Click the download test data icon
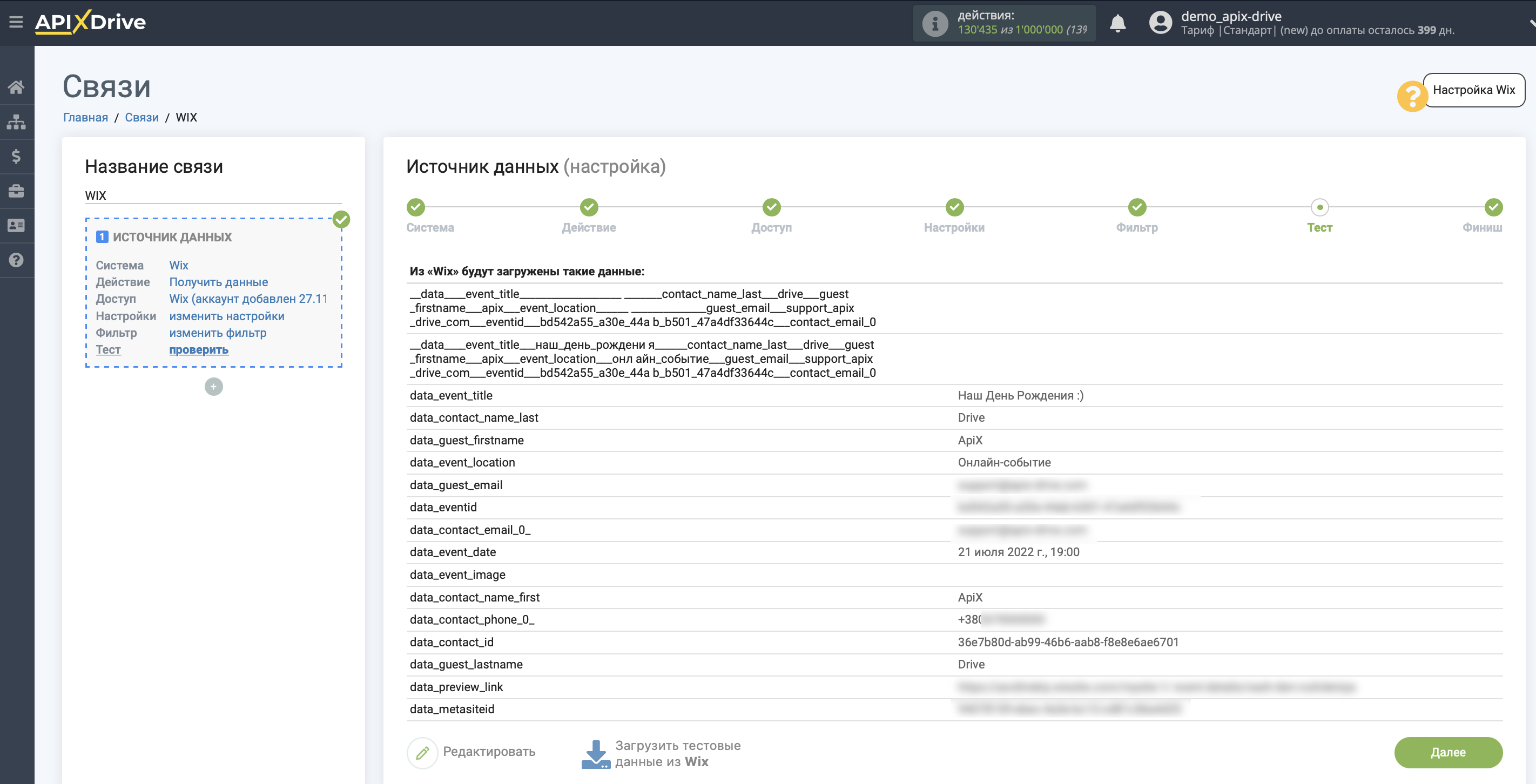 (595, 754)
